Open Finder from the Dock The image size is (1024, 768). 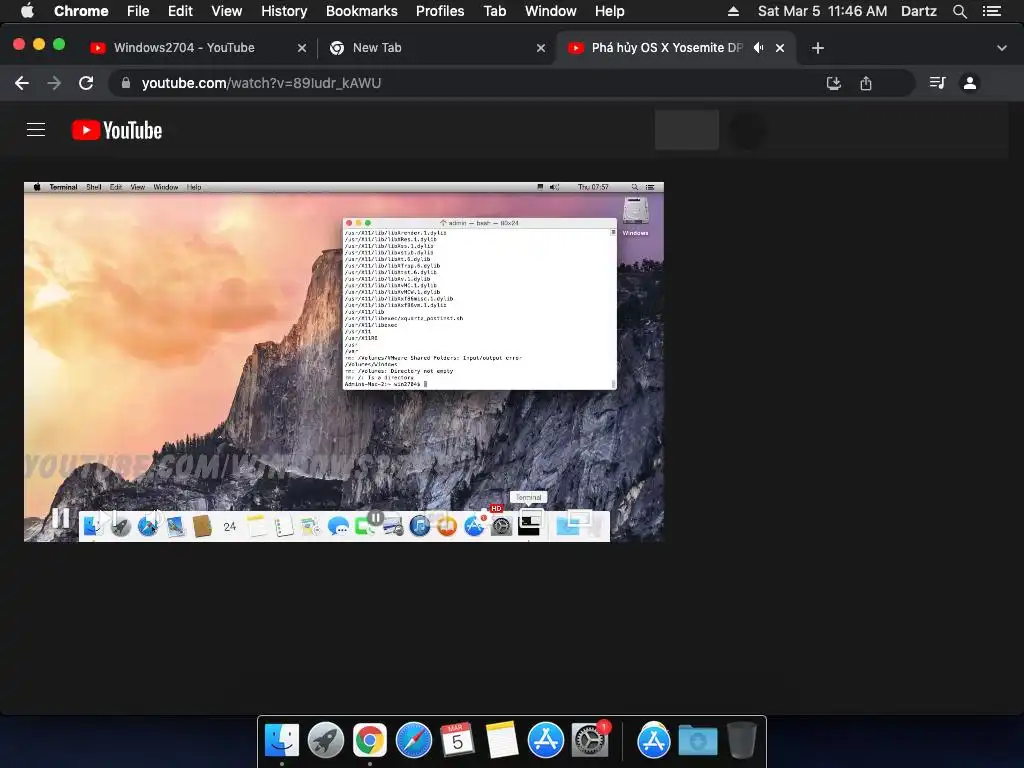point(282,740)
